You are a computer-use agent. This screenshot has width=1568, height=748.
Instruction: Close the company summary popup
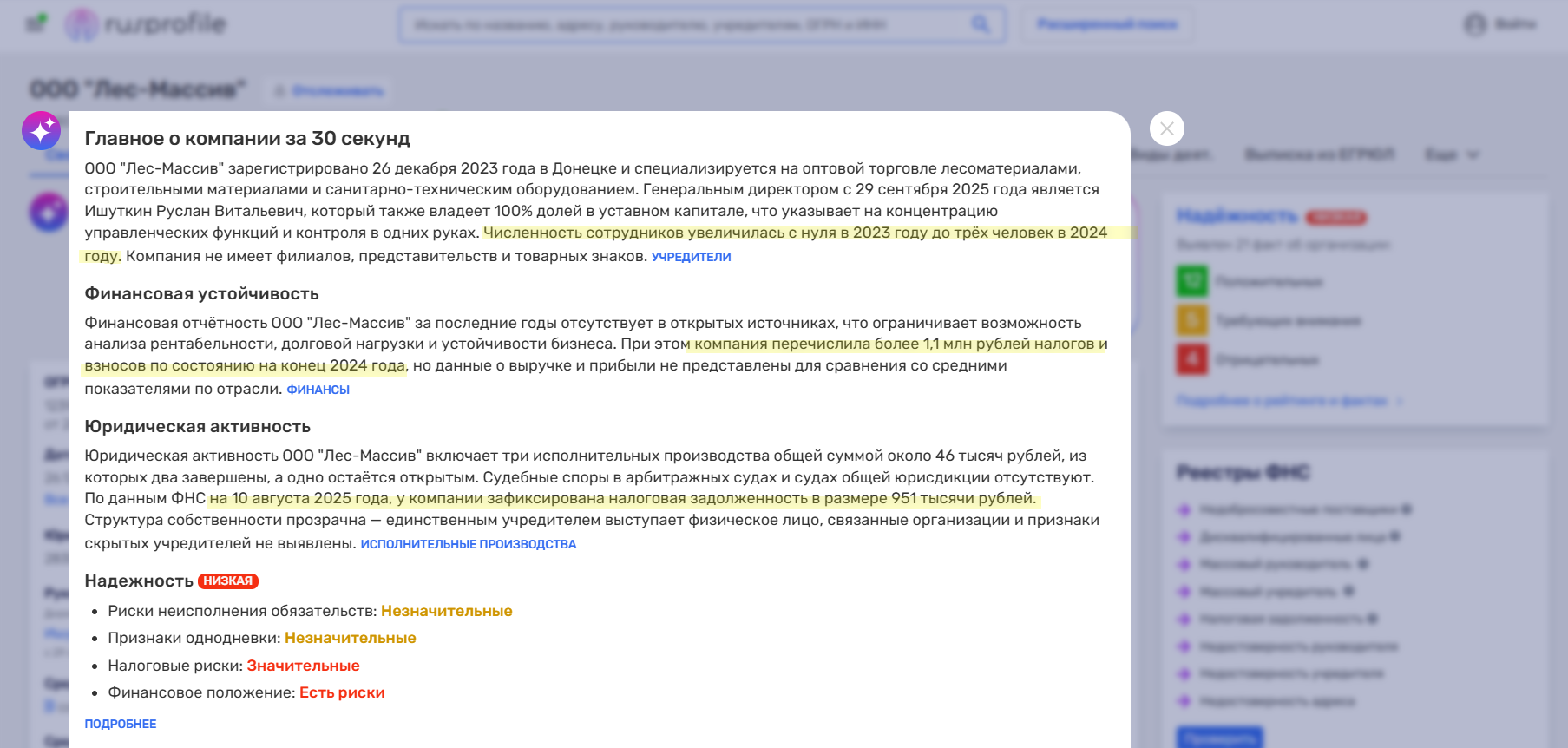[1166, 128]
